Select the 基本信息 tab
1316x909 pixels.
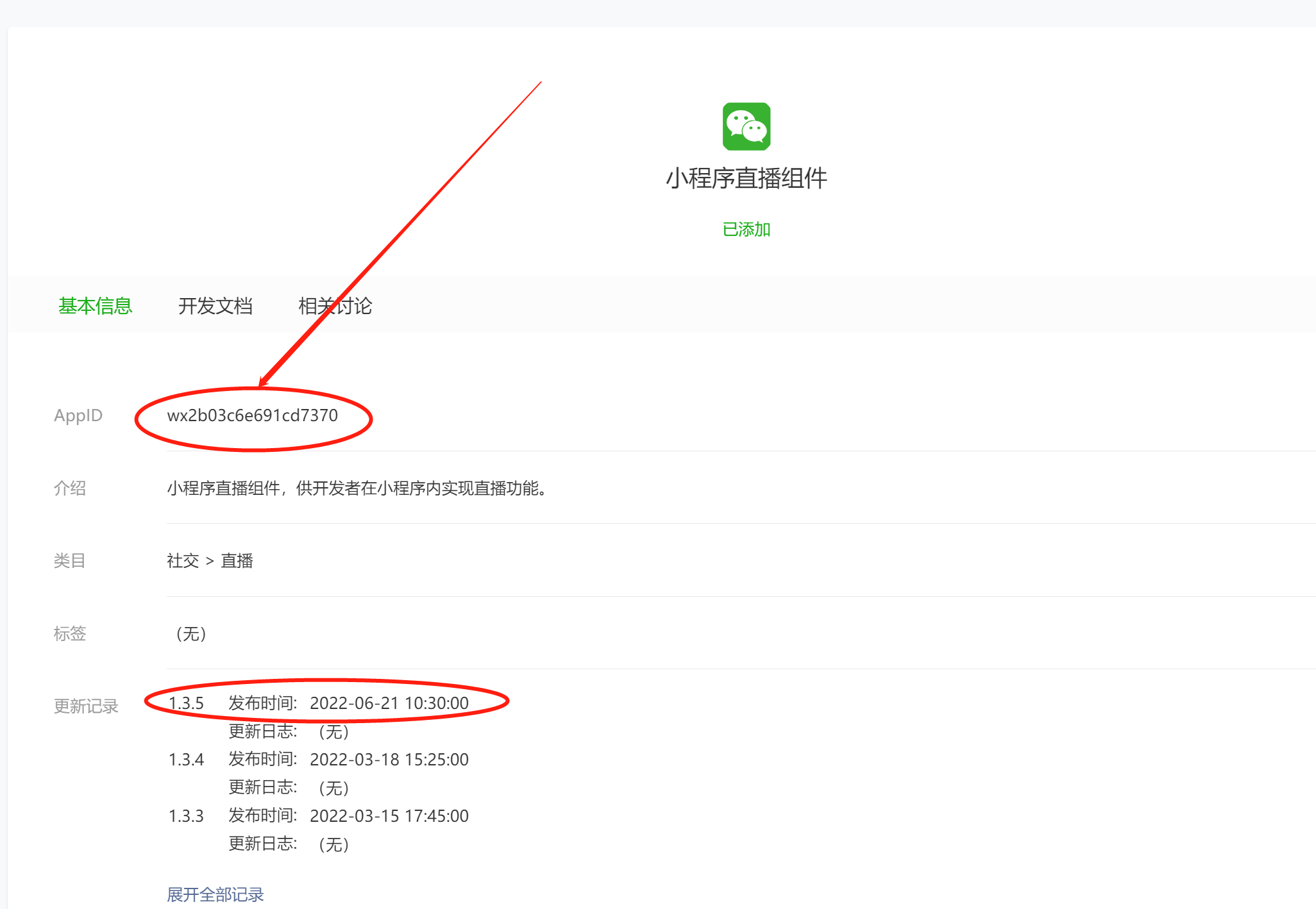(96, 306)
